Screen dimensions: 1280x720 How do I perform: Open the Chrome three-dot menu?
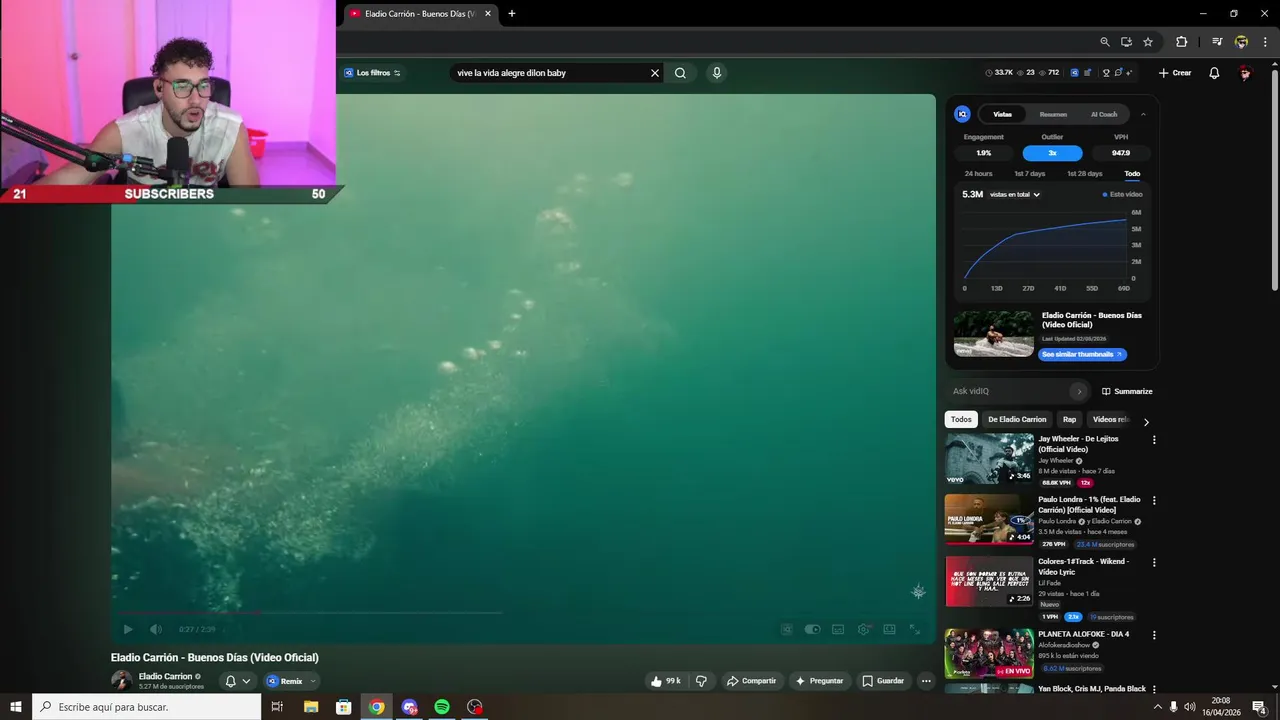tap(1265, 42)
